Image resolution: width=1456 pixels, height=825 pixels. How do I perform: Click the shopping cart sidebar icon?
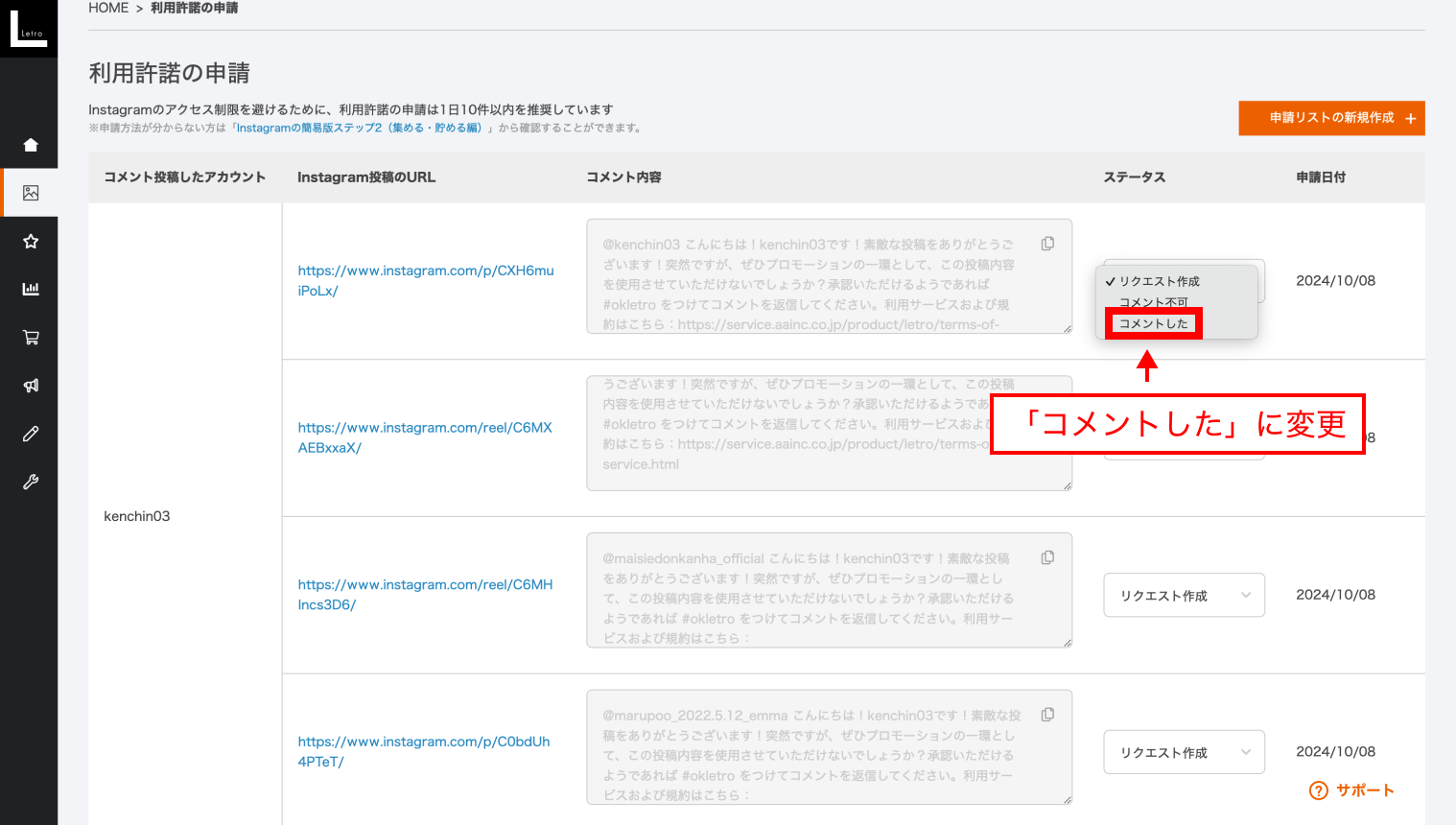point(31,338)
